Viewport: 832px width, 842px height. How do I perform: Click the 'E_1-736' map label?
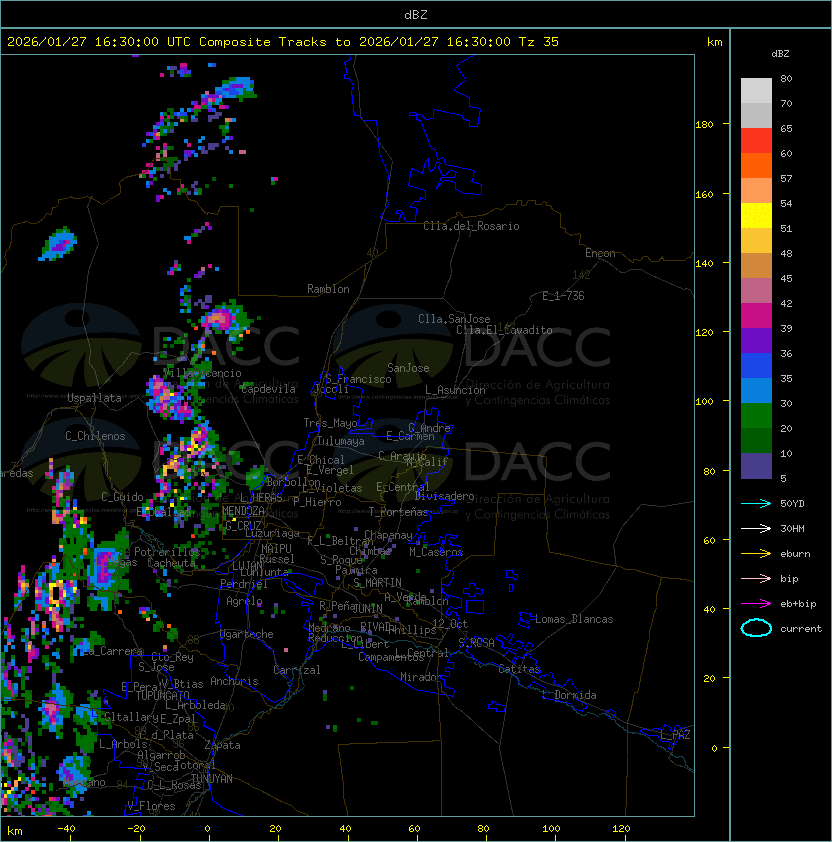tap(563, 296)
